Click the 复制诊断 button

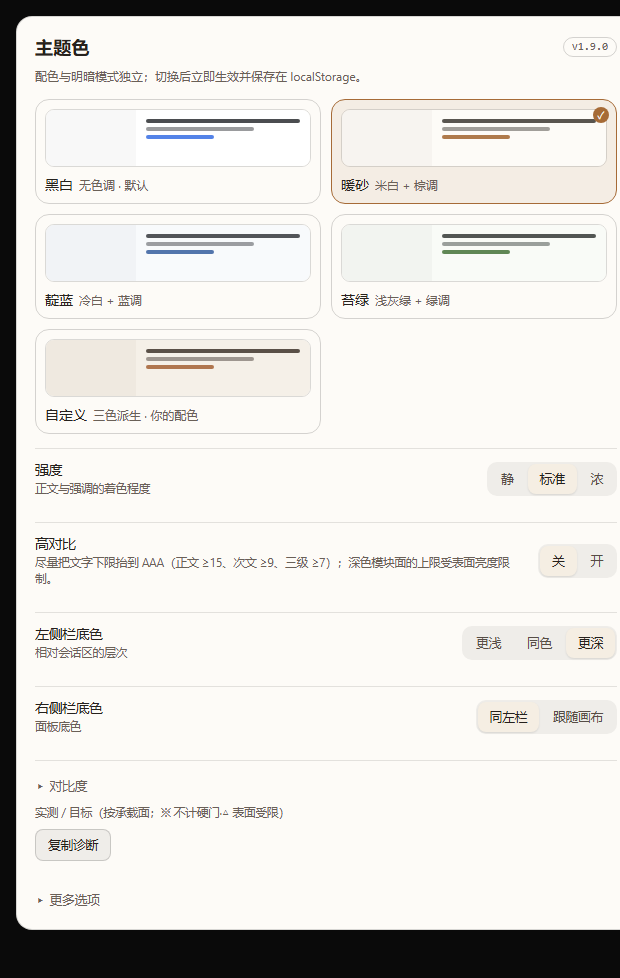click(73, 845)
